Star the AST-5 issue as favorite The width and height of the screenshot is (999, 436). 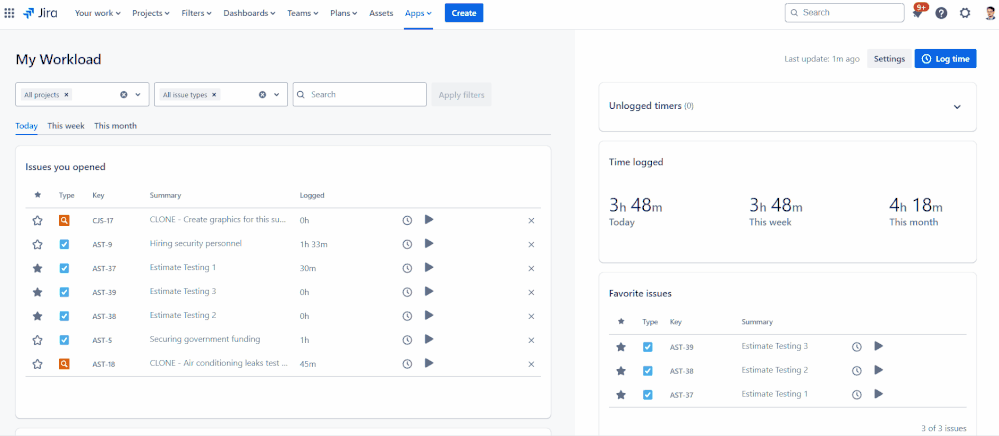coord(38,340)
